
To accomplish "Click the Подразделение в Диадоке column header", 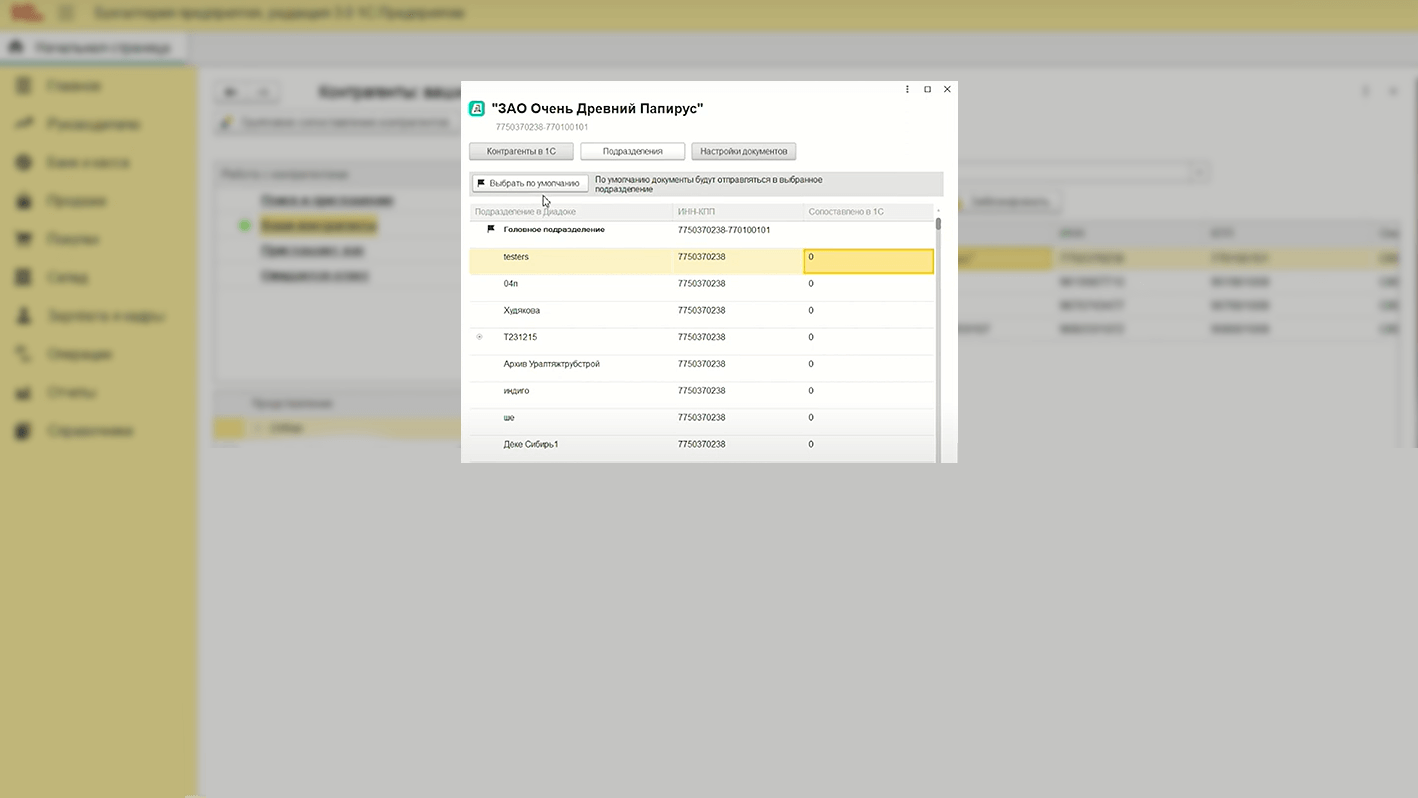I will 571,212.
